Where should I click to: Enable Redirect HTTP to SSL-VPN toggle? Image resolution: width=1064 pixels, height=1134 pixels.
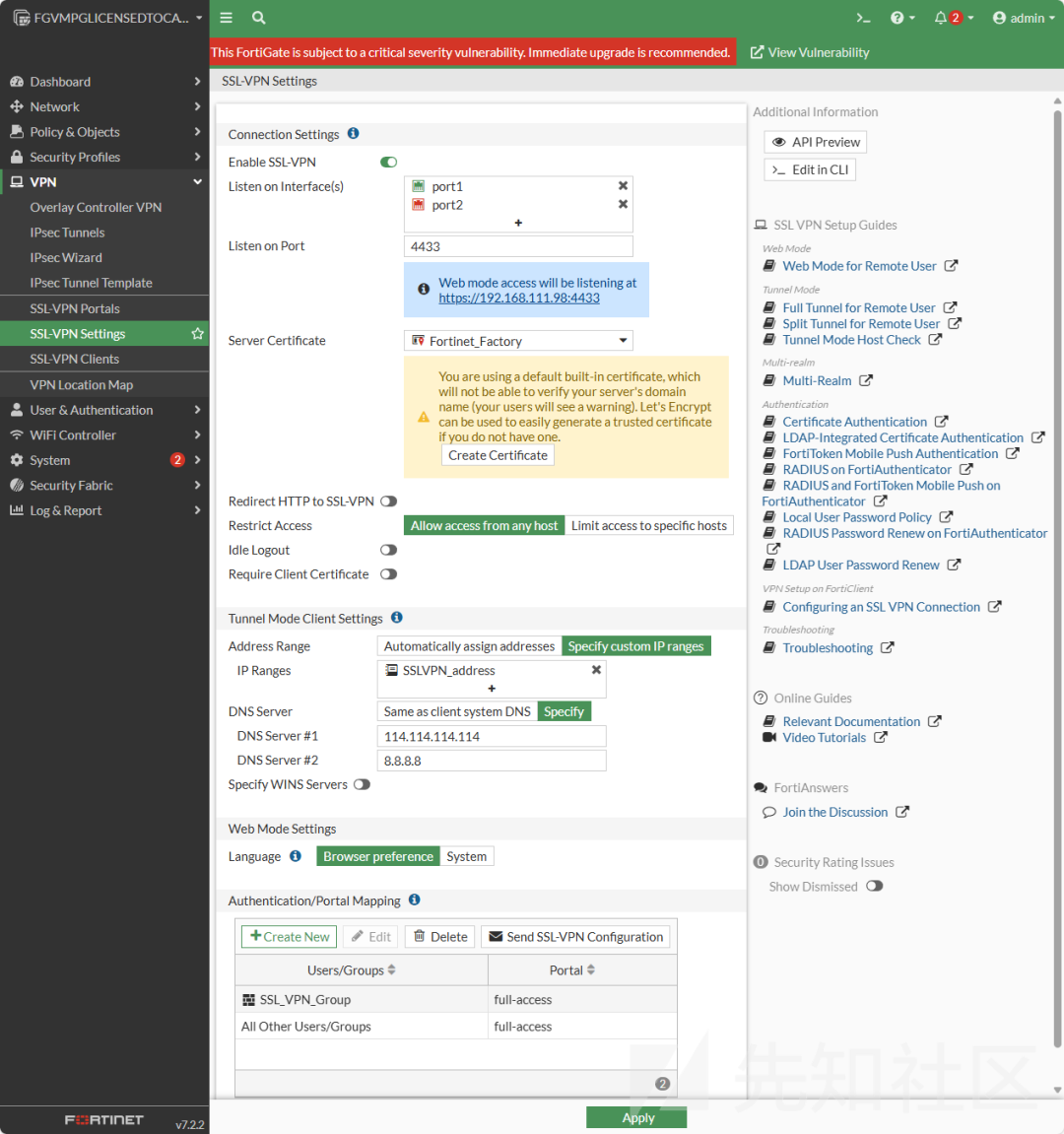coord(388,501)
